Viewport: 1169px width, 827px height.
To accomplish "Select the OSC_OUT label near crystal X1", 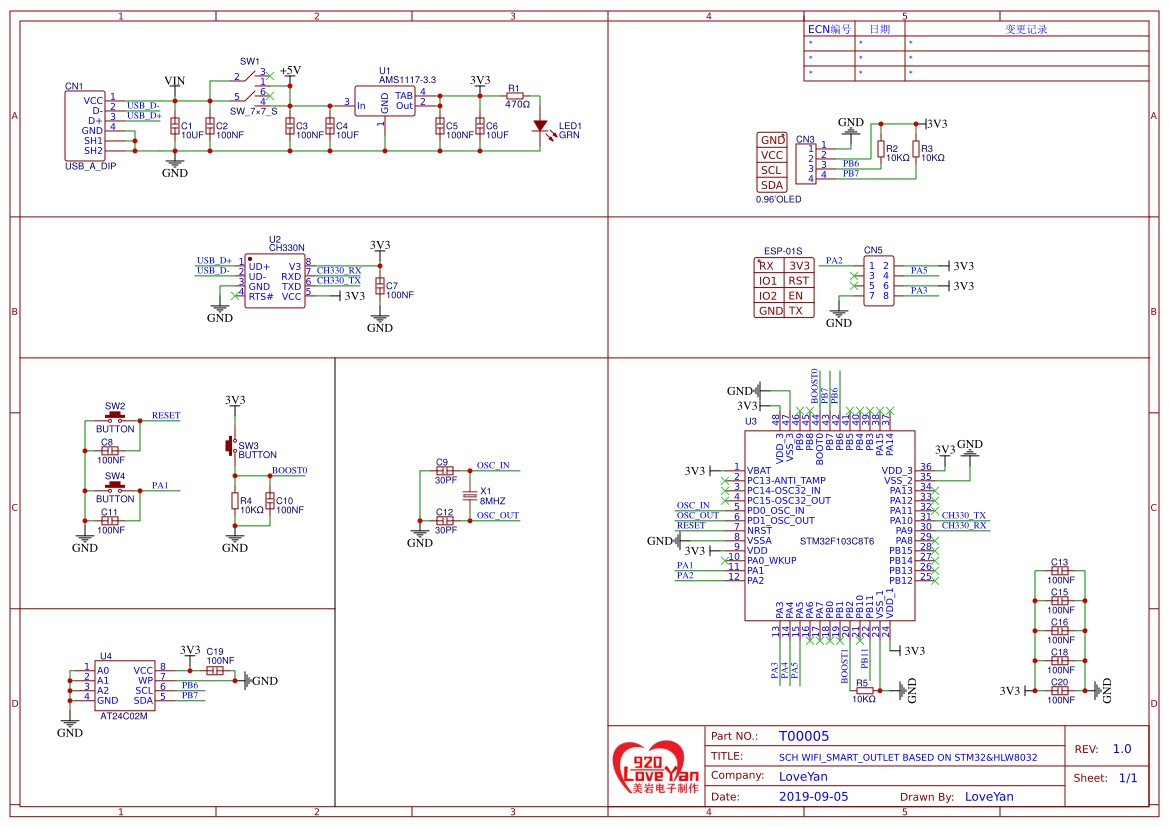I will coord(498,515).
